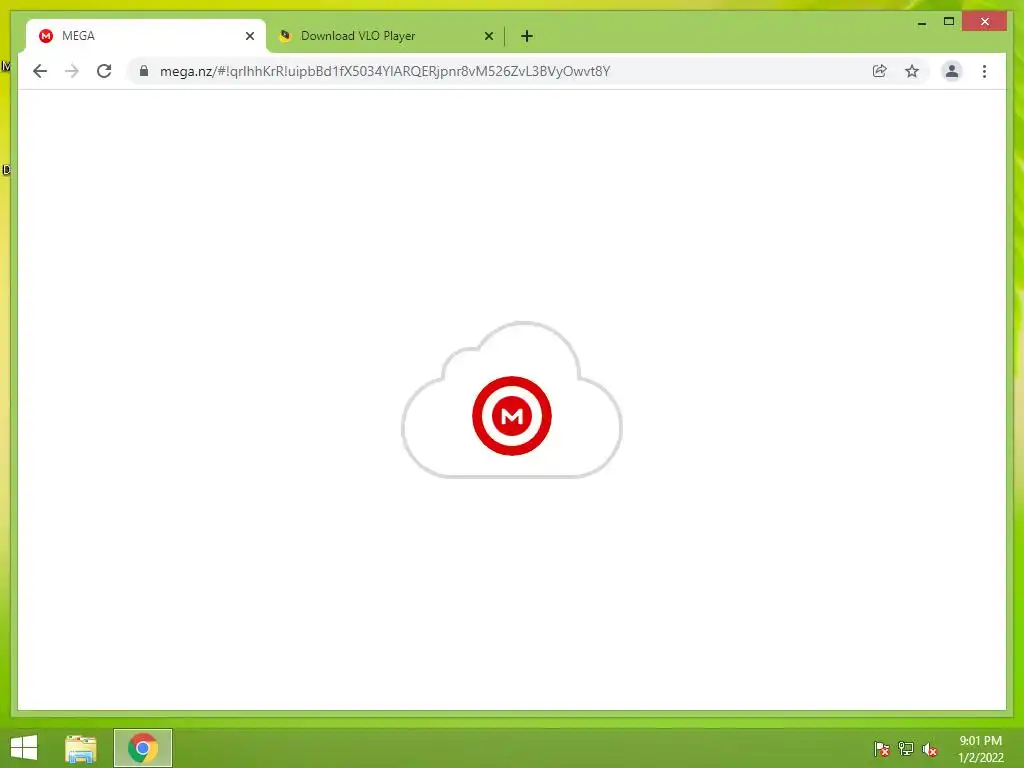Click the VLO Player tab favicon
1024x768 pixels.
(285, 36)
